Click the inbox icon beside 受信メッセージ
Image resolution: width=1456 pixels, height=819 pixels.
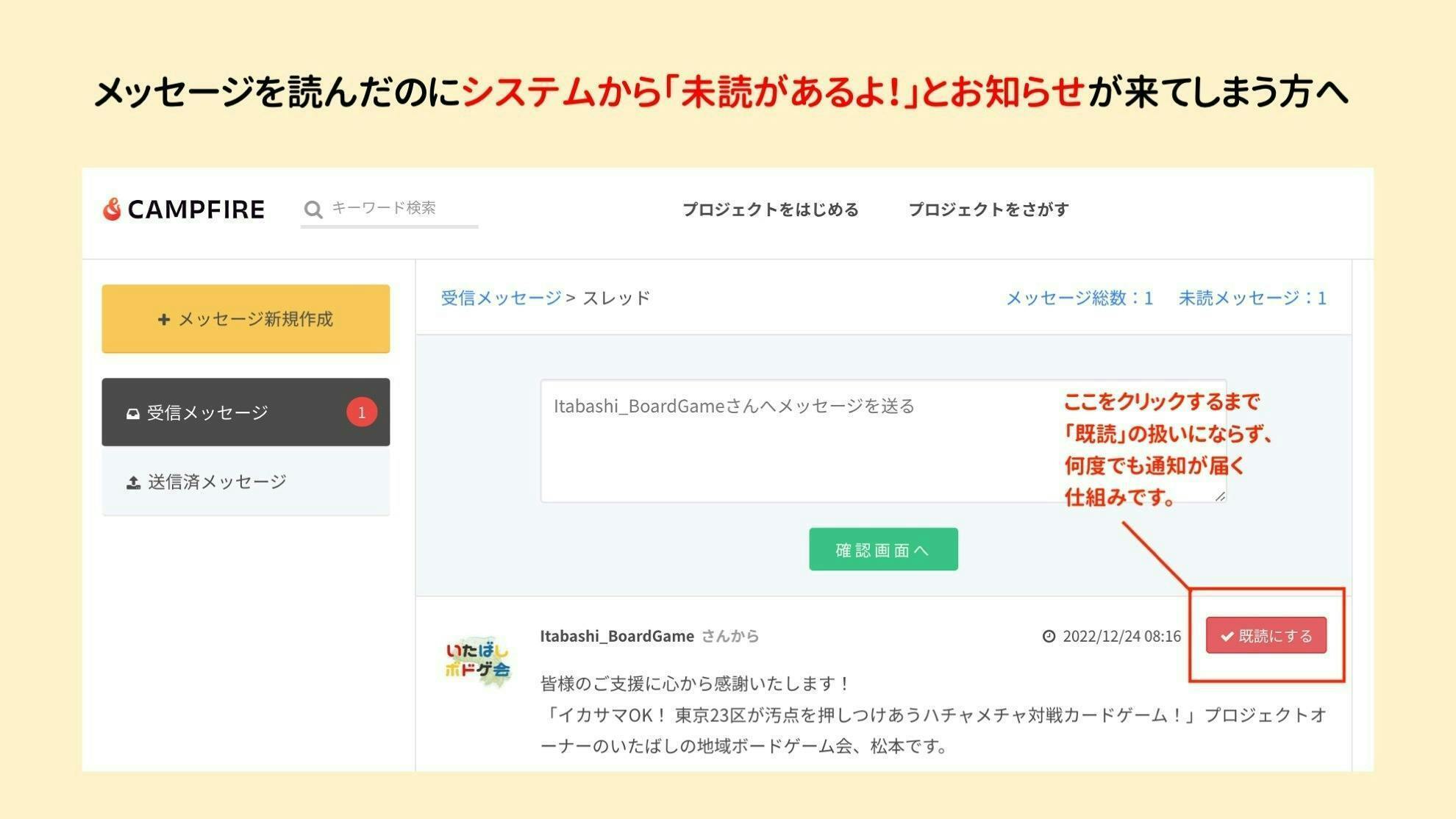[x=133, y=412]
